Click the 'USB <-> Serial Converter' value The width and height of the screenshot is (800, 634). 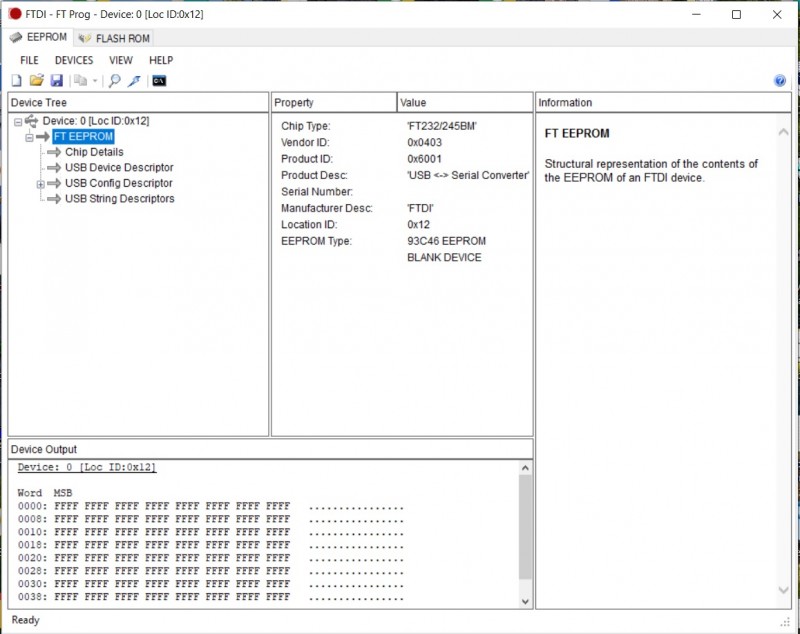[468, 175]
